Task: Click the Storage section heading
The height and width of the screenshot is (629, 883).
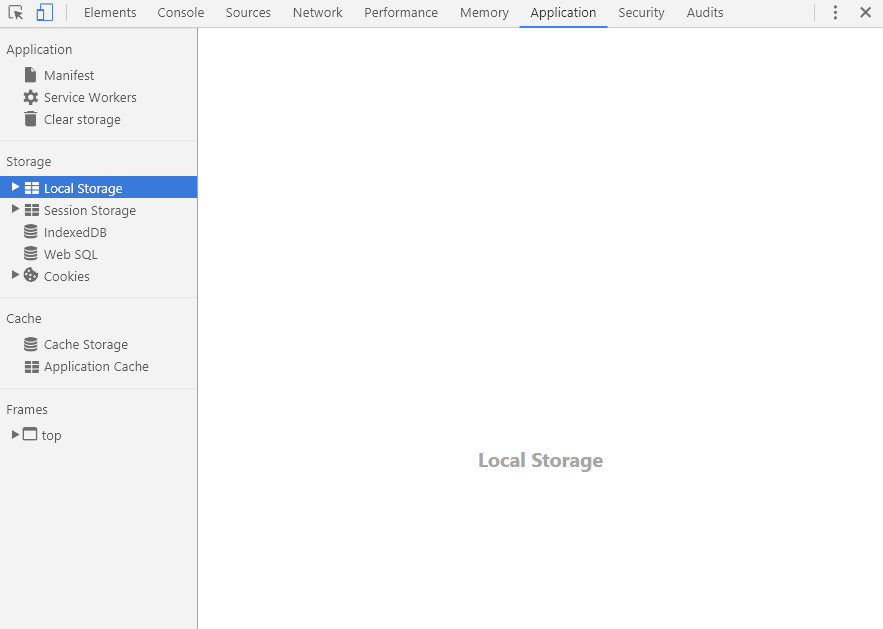Action: click(x=29, y=162)
